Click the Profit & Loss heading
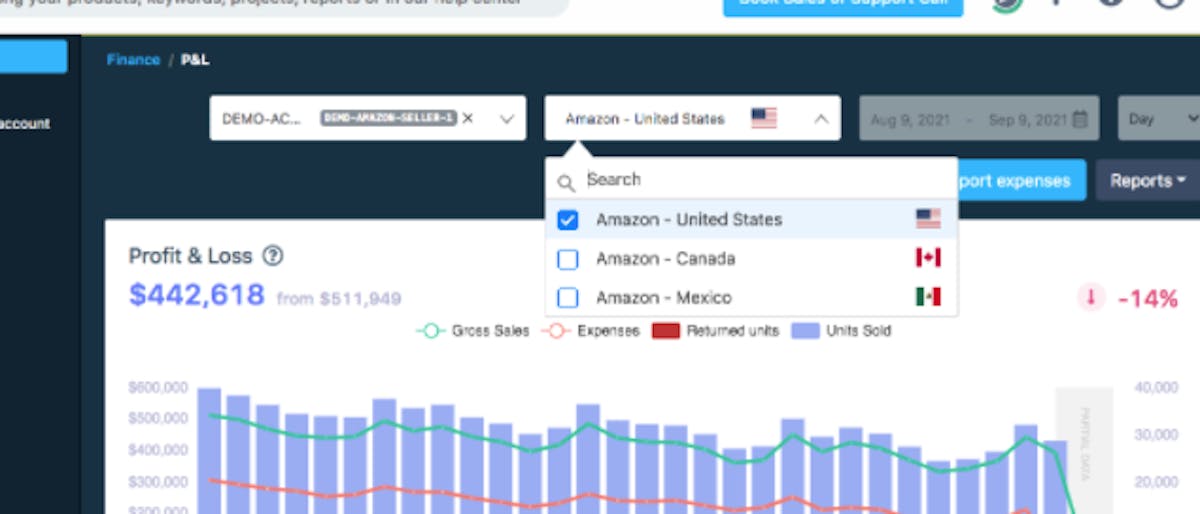 click(191, 256)
